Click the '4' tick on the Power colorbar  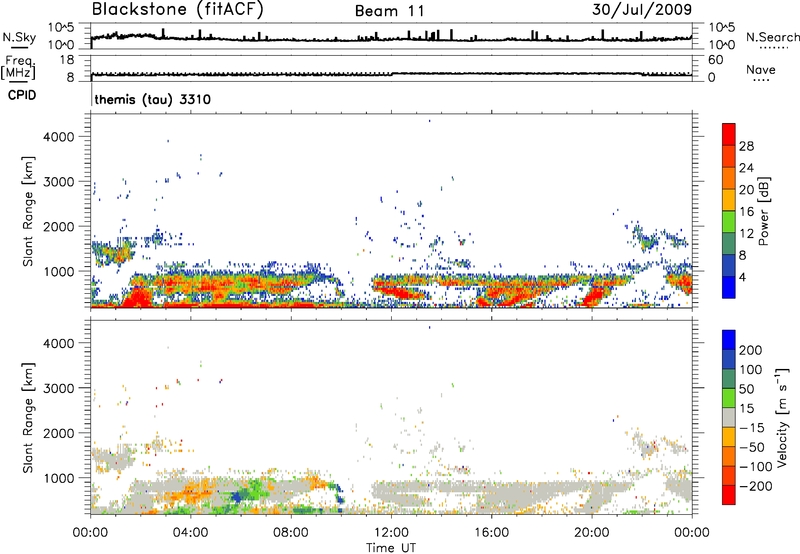(743, 277)
